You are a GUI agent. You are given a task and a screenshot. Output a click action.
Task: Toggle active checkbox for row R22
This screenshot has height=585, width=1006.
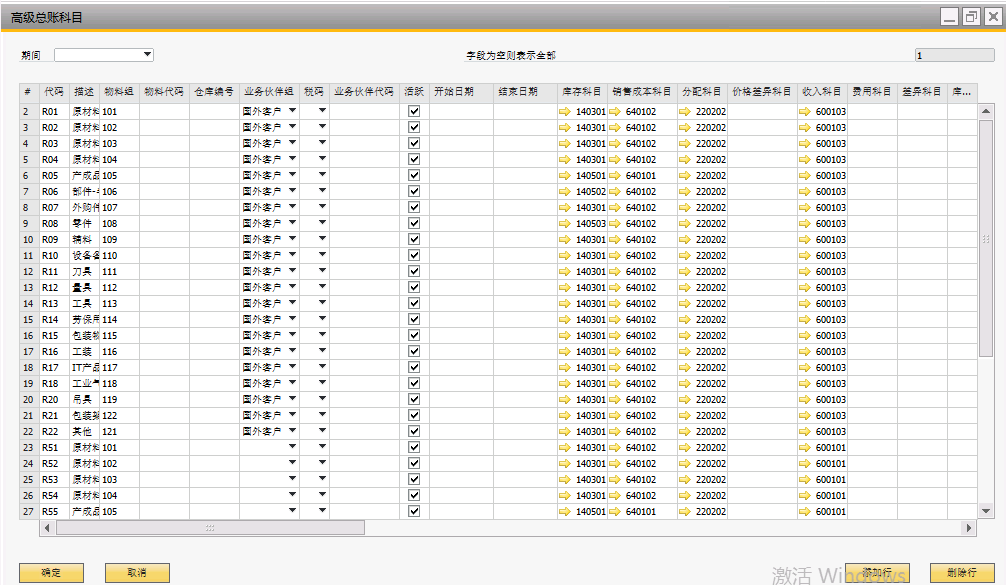414,432
